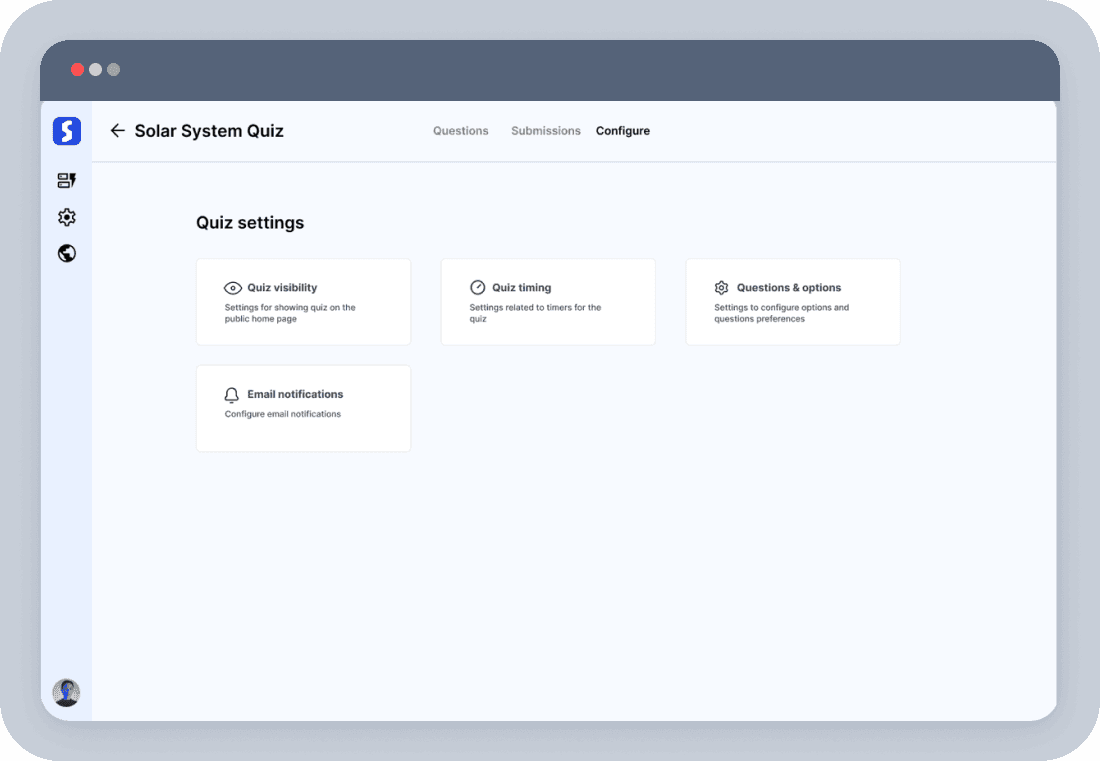Click the eye icon on Quiz visibility
This screenshot has width=1100, height=761.
(233, 288)
